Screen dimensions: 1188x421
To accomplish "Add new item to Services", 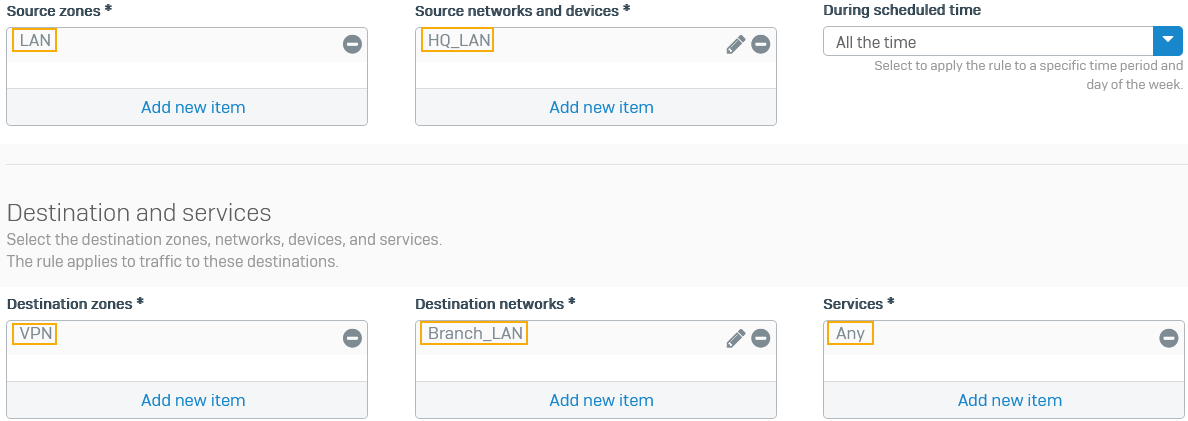I will tap(1009, 400).
